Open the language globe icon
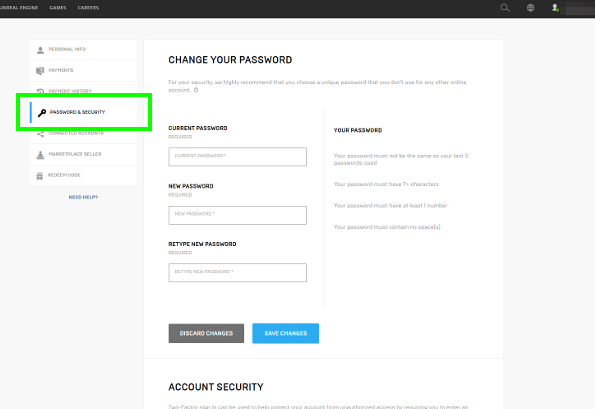 coord(530,8)
